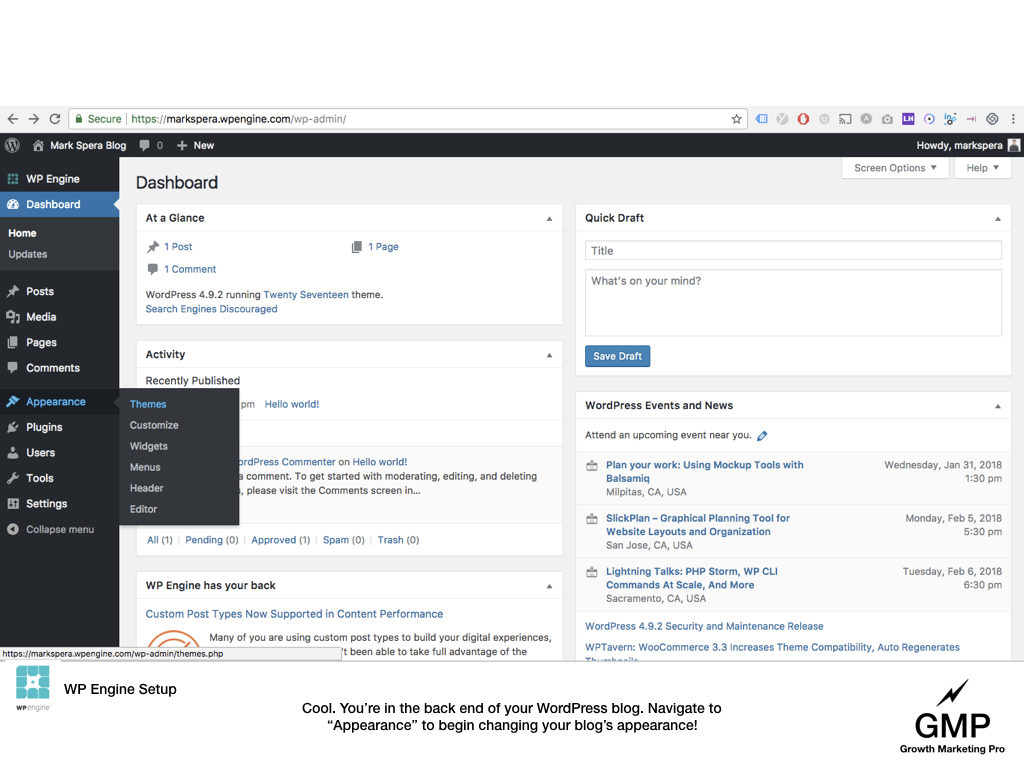Select Customize in the Appearance submenu

(x=154, y=425)
